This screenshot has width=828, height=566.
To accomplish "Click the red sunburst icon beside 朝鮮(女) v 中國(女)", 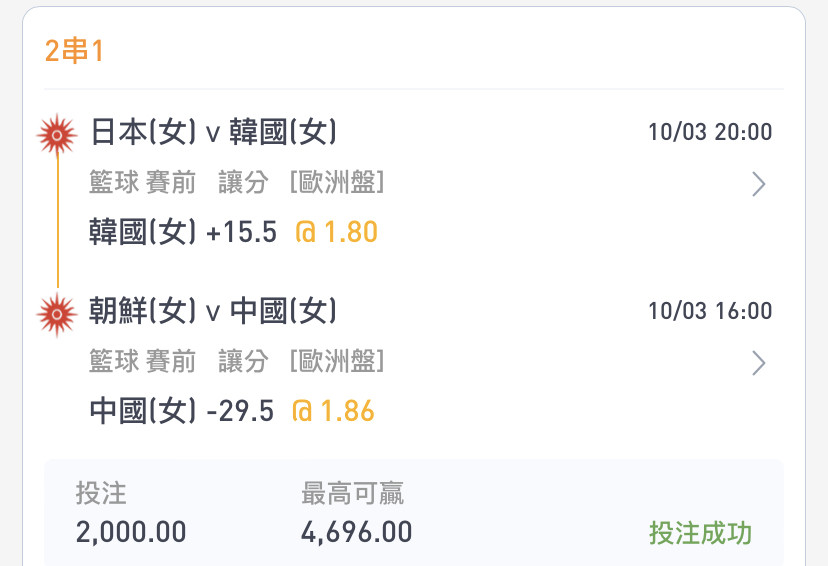I will [x=57, y=315].
